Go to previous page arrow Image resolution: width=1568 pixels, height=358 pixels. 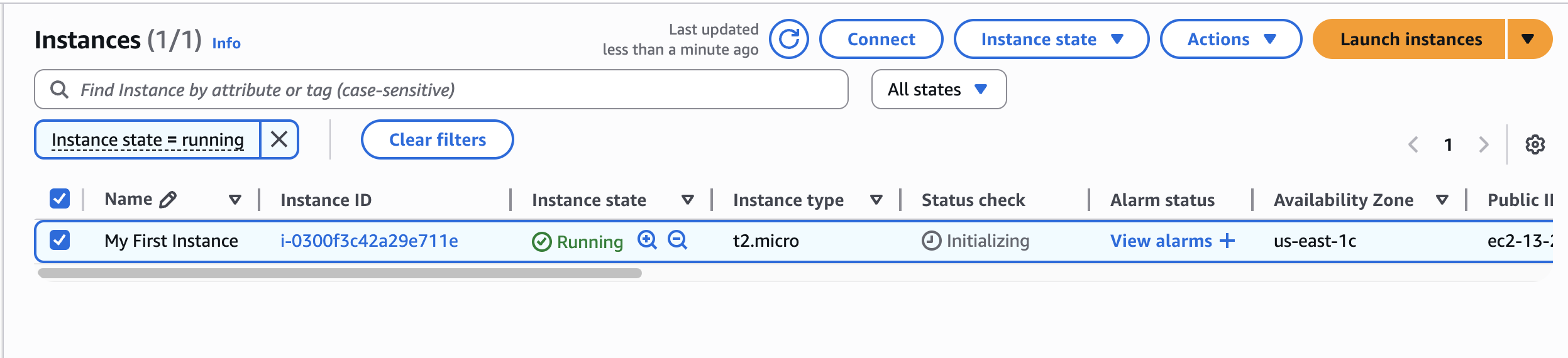pos(1413,144)
